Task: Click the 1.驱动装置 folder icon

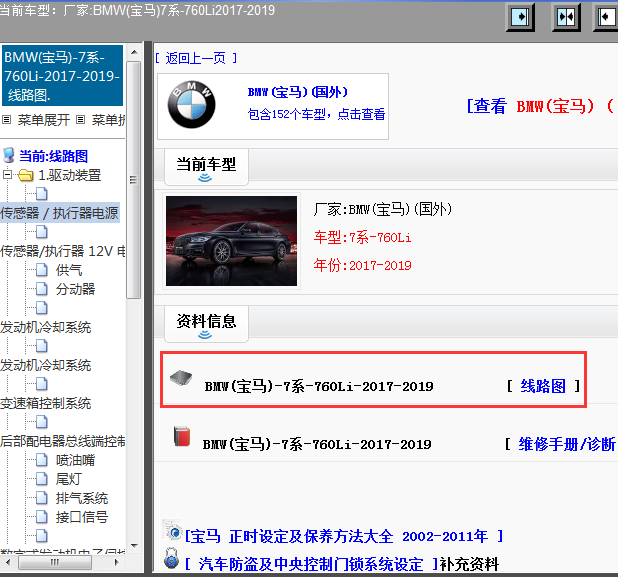Action: [x=26, y=175]
